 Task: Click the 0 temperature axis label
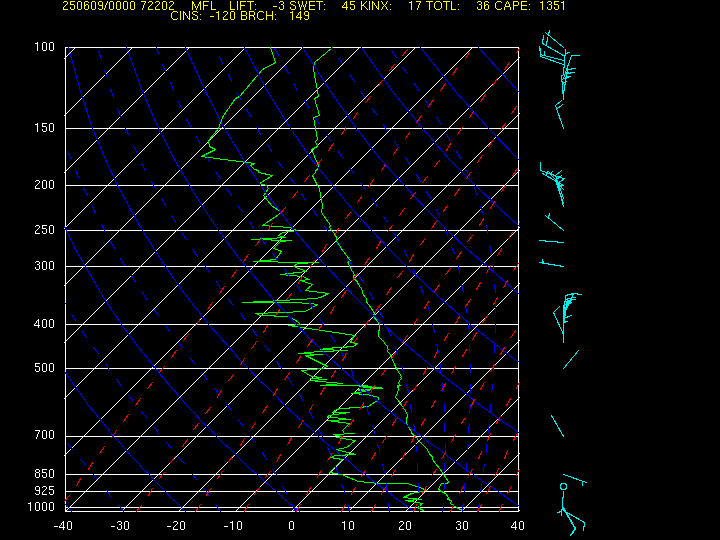click(292, 526)
